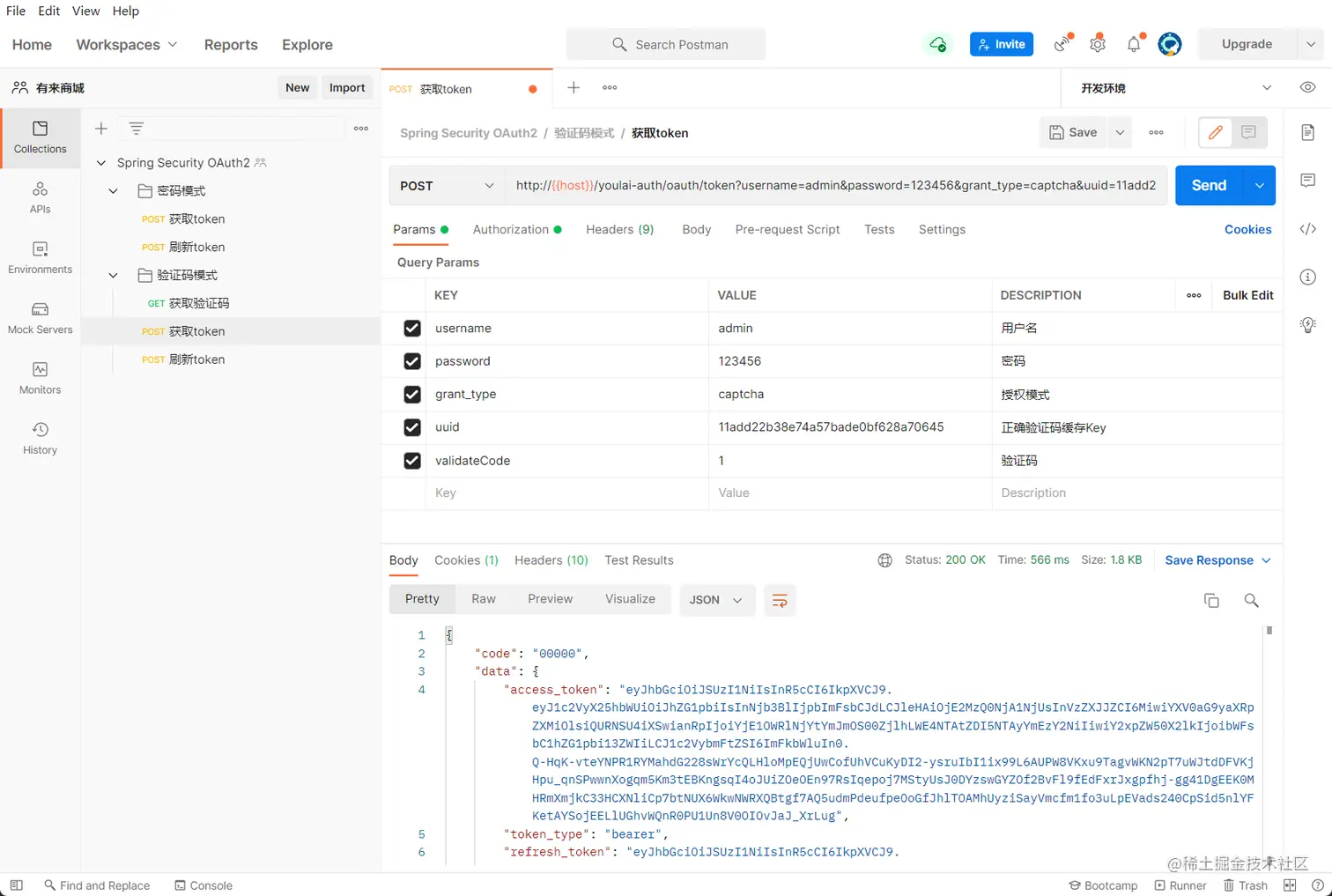The width and height of the screenshot is (1332, 896).
Task: Uncheck the validateCode parameter checkbox
Action: click(411, 460)
